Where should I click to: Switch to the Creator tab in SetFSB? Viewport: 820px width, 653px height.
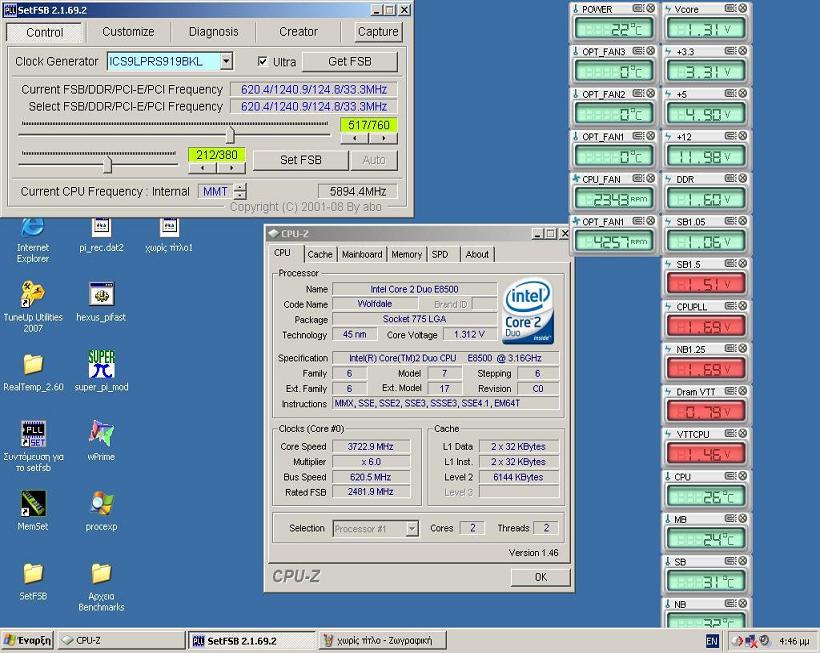[x=298, y=32]
